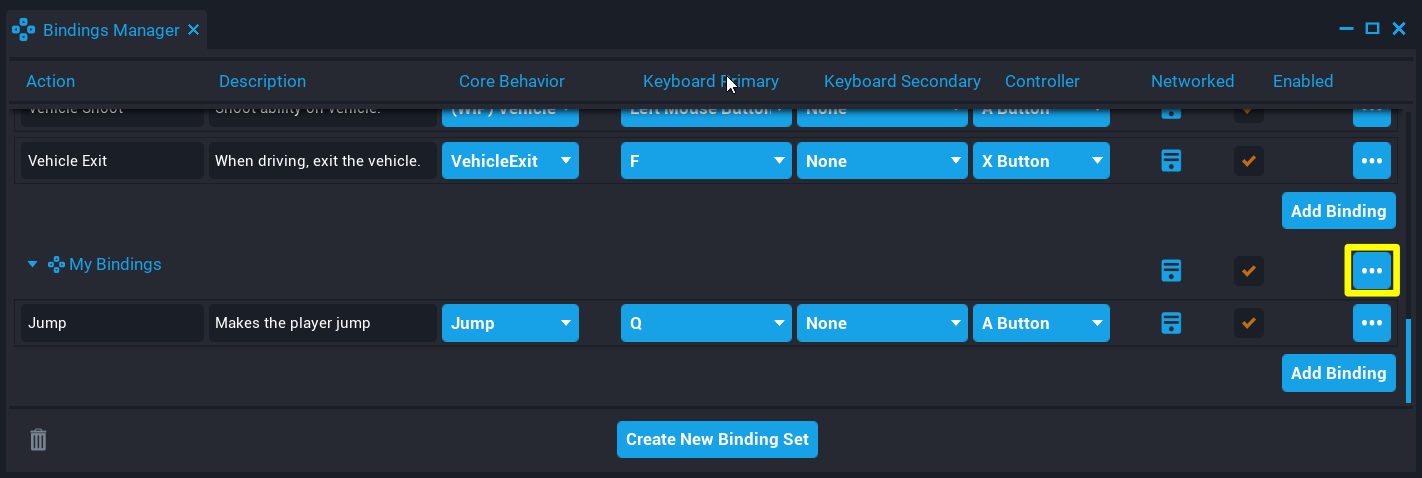Screen dimensions: 1422x478
Task: Open options menu for My Bindings set
Action: click(x=1371, y=270)
